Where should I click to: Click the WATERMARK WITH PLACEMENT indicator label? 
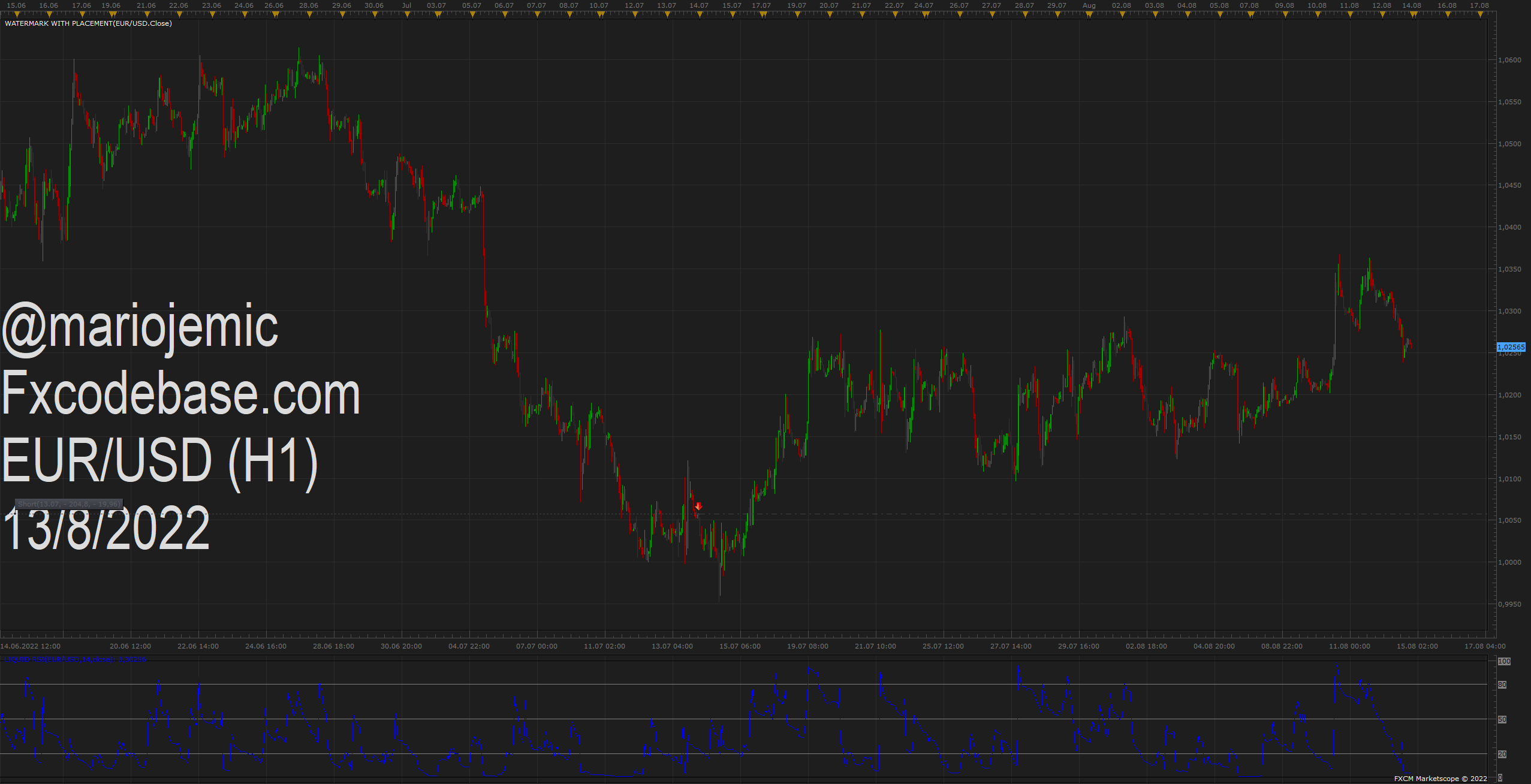click(x=88, y=23)
